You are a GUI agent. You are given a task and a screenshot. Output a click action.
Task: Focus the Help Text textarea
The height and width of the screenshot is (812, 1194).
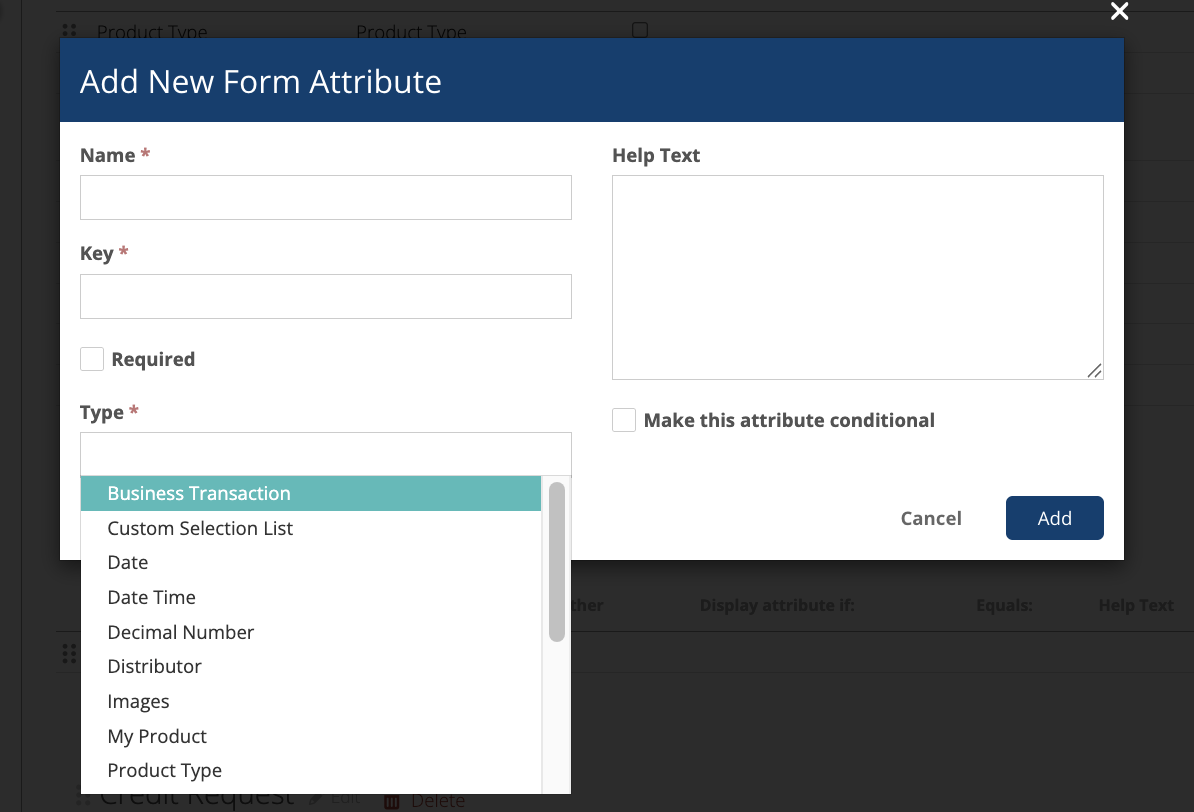[857, 277]
